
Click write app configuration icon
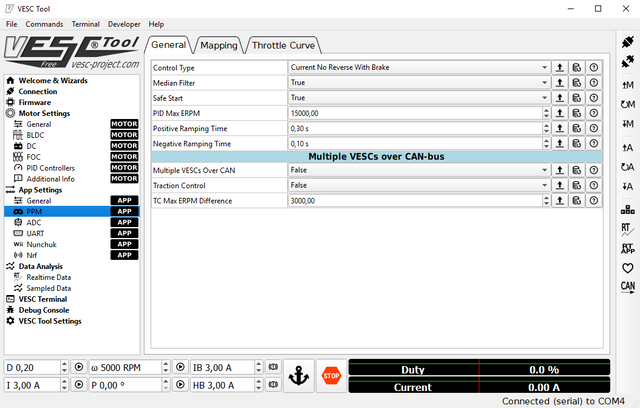(x=627, y=186)
